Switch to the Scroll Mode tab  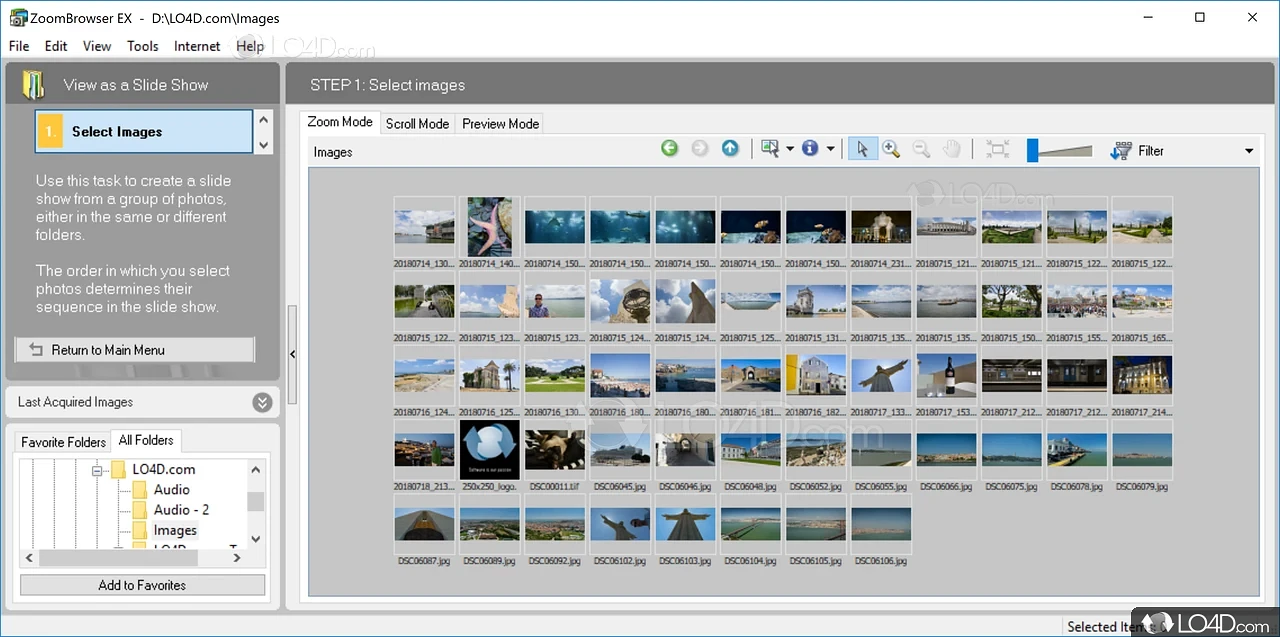coord(417,124)
